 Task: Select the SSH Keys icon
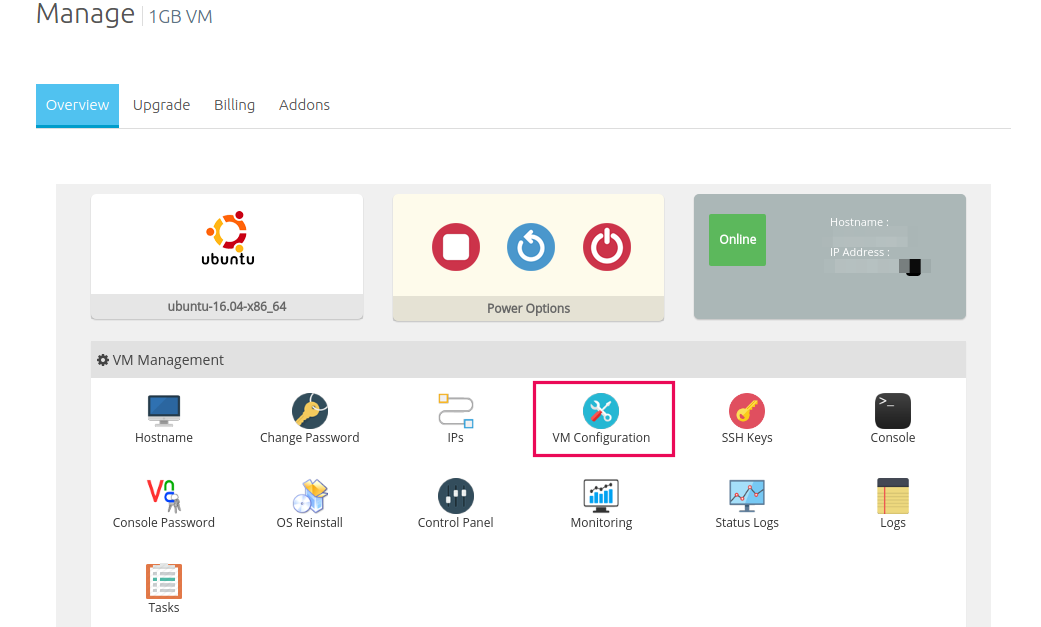[747, 417]
